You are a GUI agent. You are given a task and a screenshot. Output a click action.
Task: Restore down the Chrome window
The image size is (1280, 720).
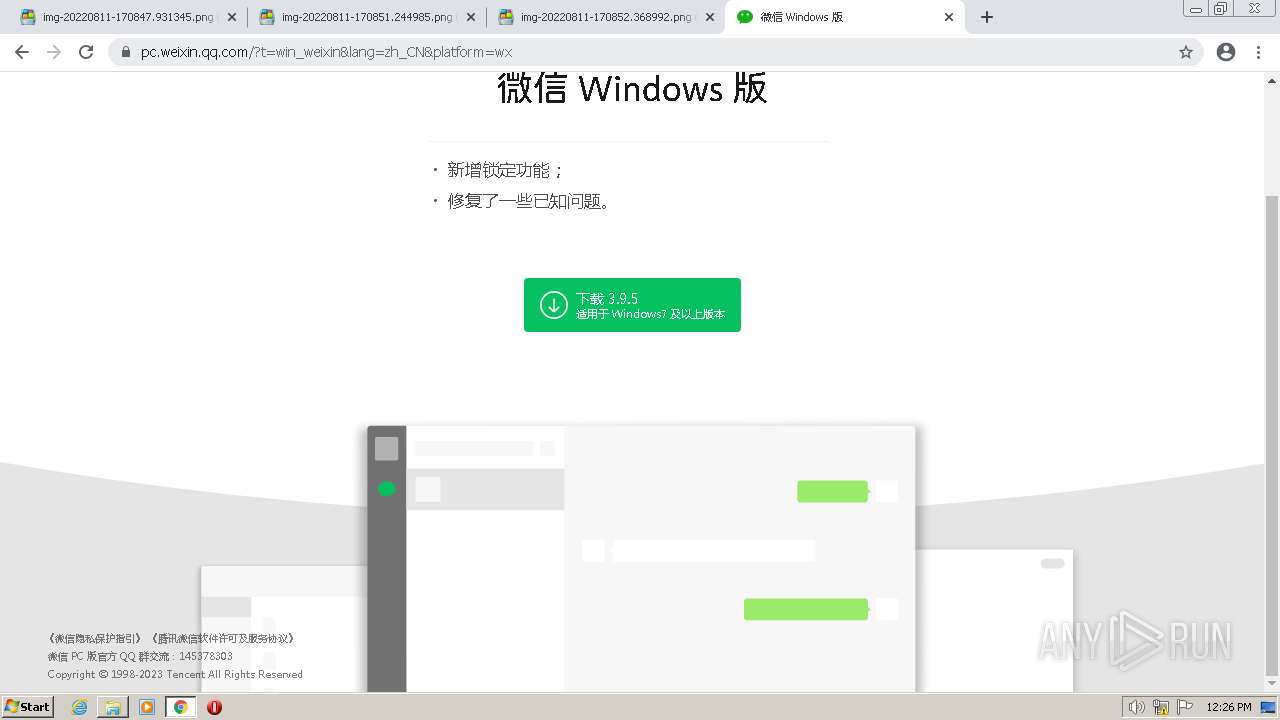tap(1221, 9)
